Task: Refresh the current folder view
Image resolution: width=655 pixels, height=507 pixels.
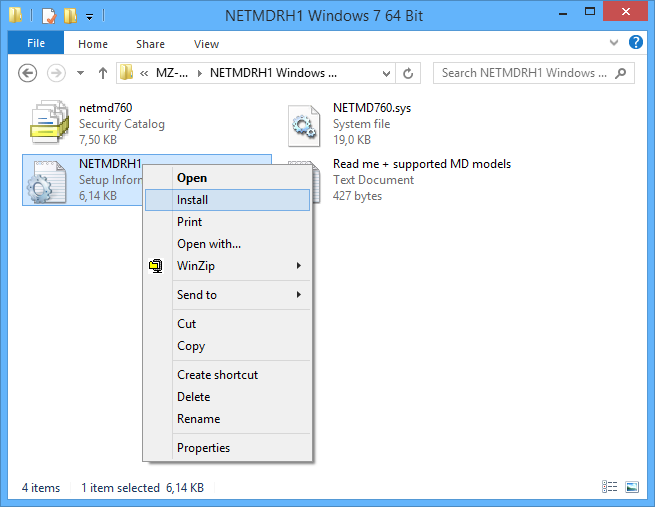Action: pyautogui.click(x=408, y=73)
